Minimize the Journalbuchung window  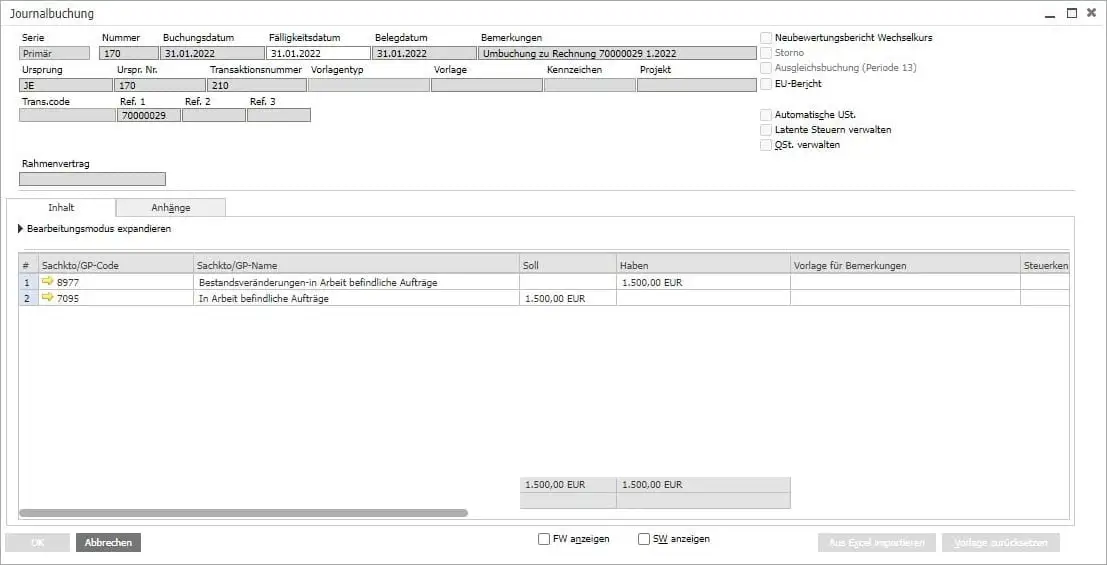1049,14
